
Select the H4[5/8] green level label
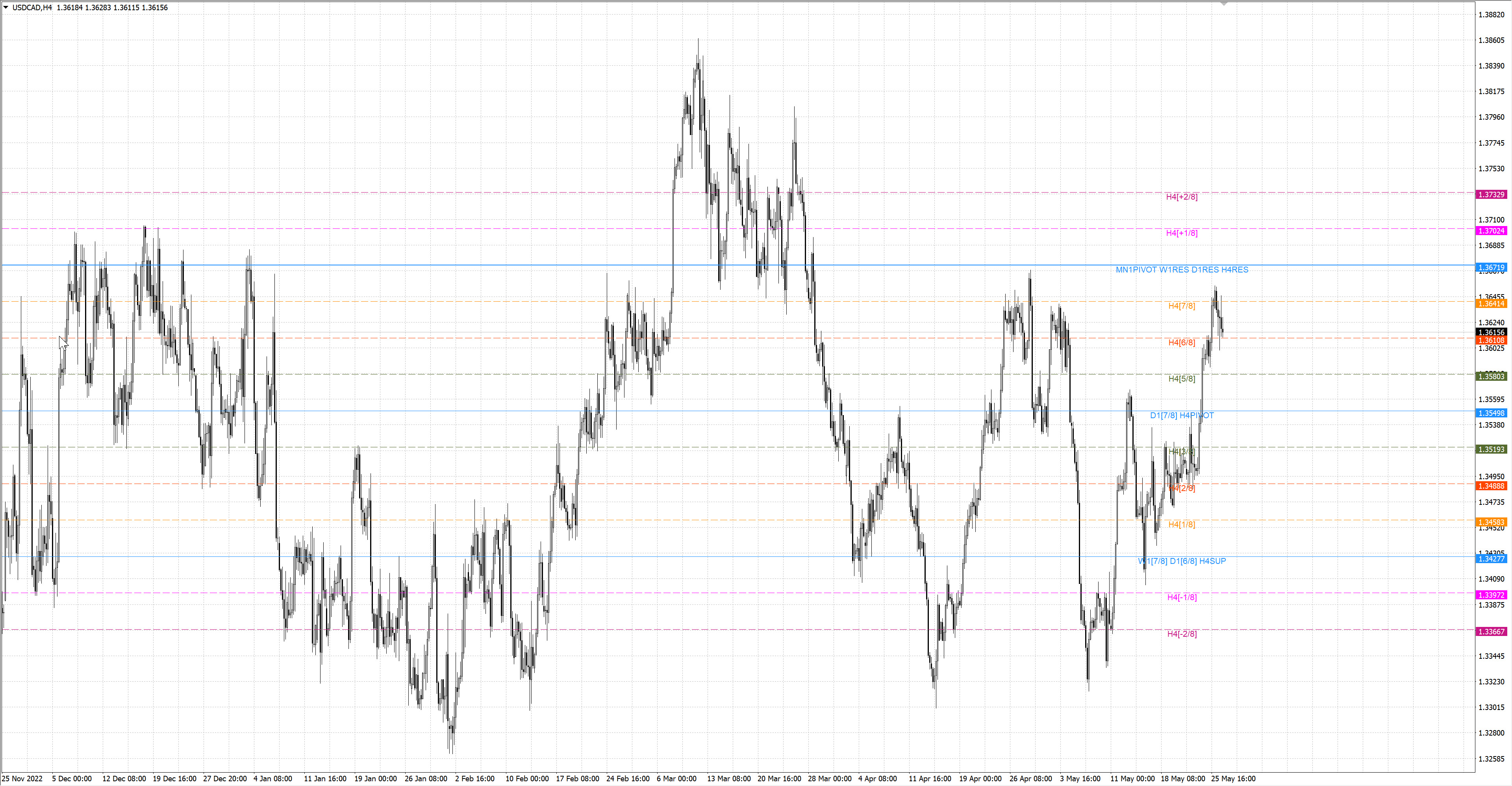click(1182, 378)
